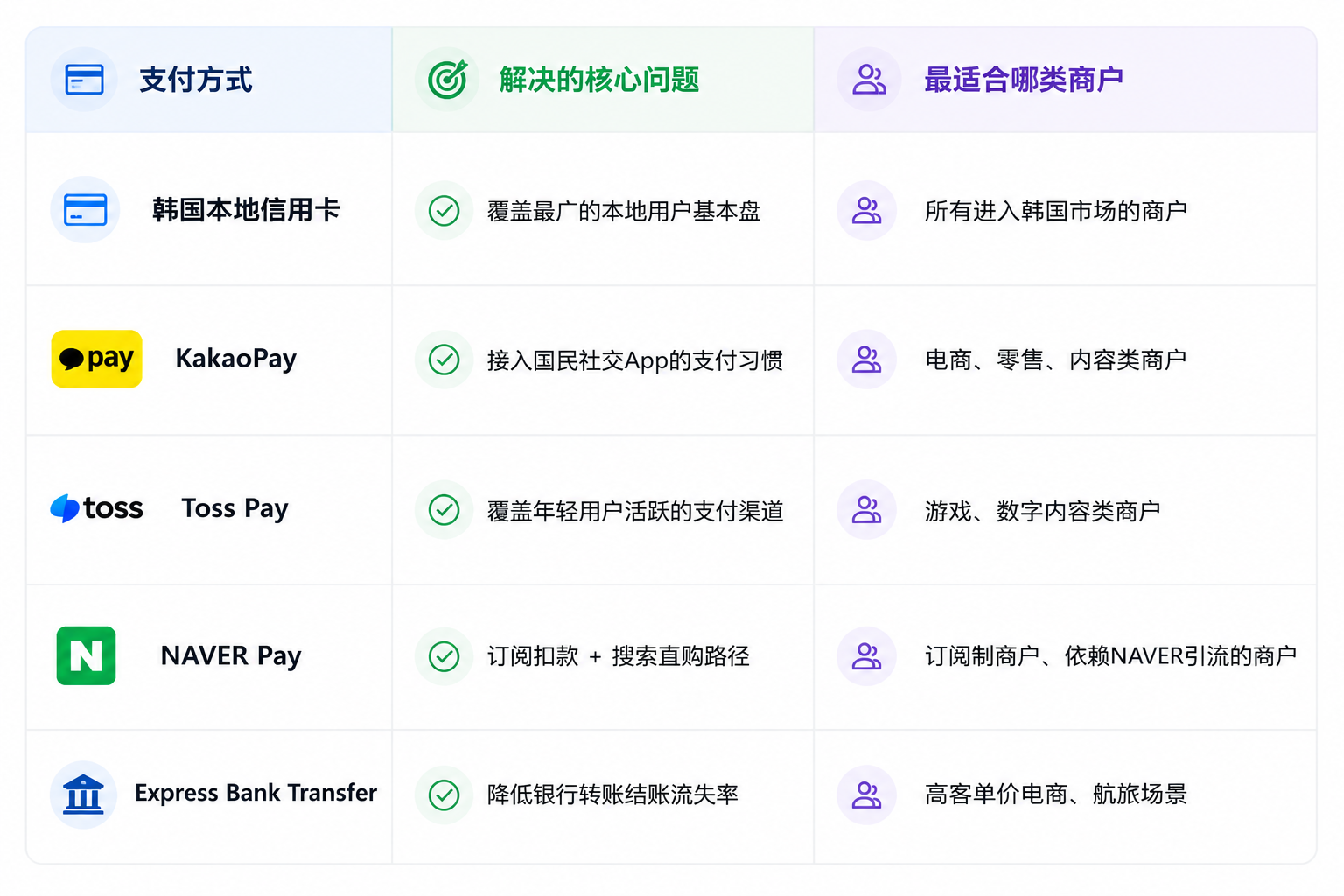The height and width of the screenshot is (896, 1344).
Task: Click the users icon in 最适合哪类商户 header
Action: point(869,80)
